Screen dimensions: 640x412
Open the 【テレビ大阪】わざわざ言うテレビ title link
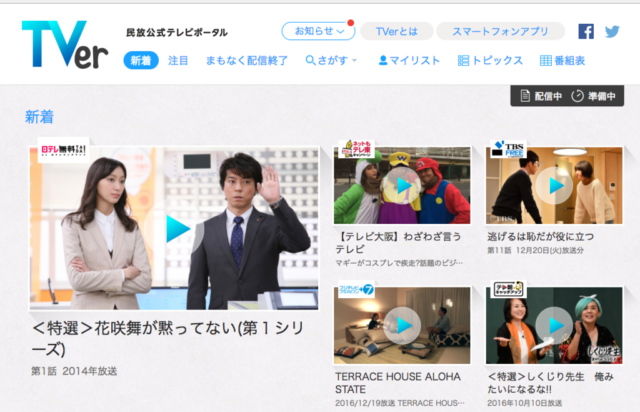click(398, 243)
